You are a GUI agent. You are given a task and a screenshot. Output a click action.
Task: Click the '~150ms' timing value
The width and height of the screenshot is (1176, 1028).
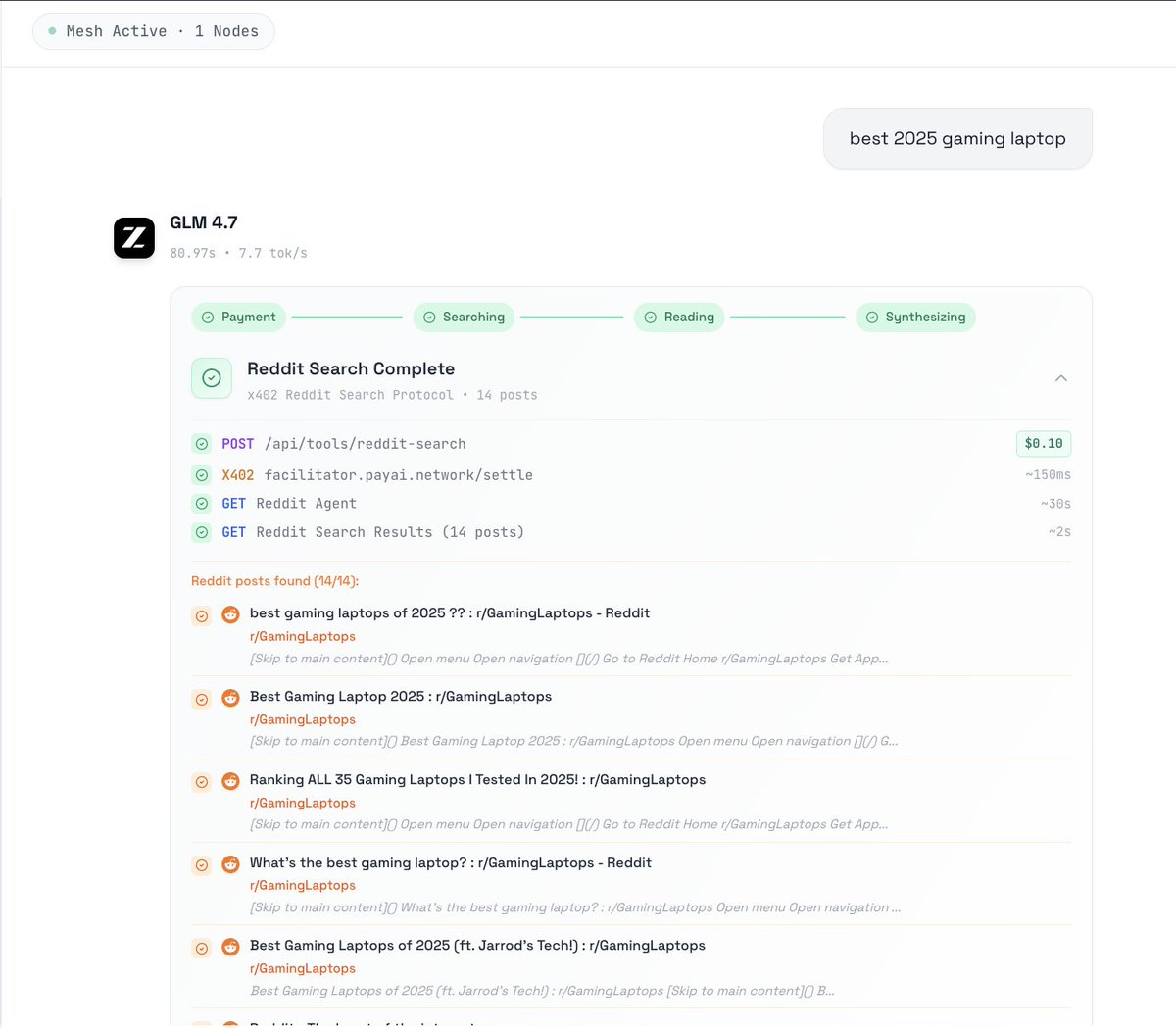tap(1048, 475)
